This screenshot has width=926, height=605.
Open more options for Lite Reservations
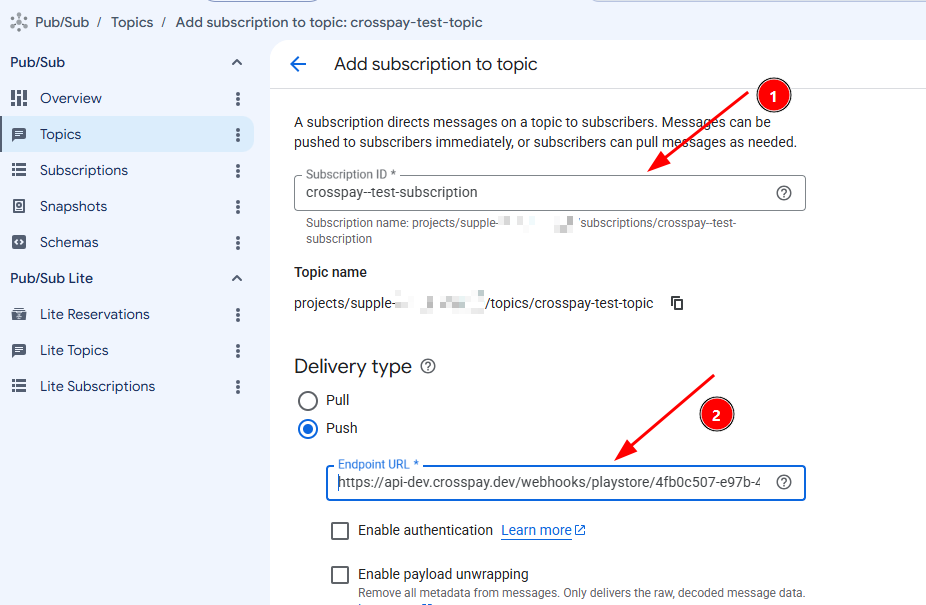click(238, 315)
